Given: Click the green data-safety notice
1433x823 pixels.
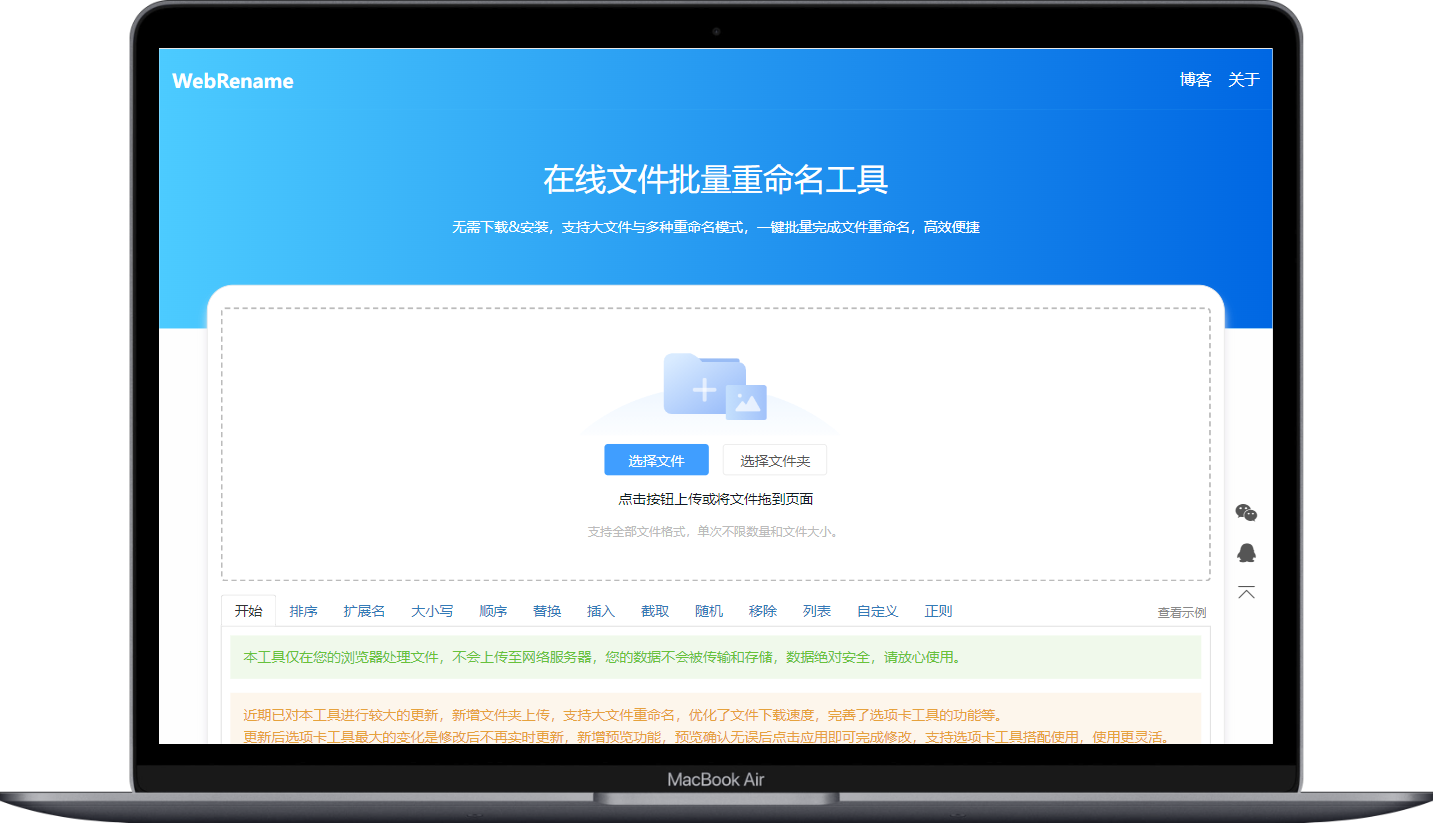Looking at the screenshot, I should 715,657.
